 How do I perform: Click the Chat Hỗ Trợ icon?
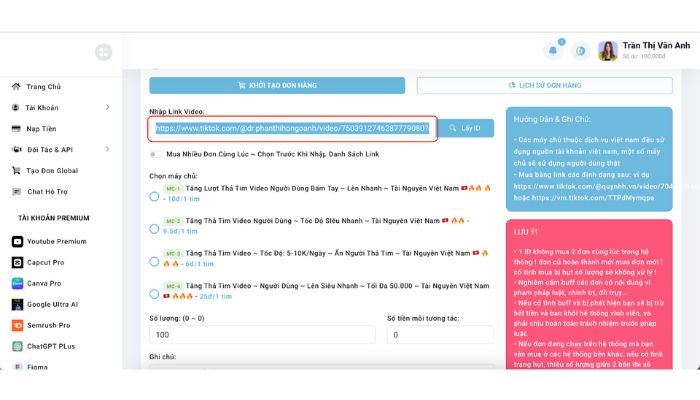(x=17, y=192)
